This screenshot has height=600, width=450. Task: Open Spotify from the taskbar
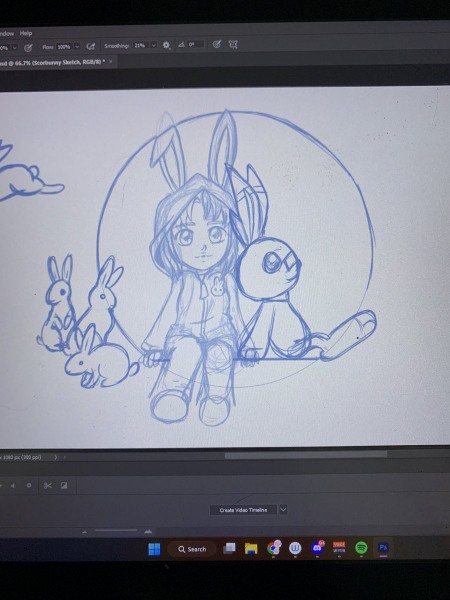pos(361,548)
